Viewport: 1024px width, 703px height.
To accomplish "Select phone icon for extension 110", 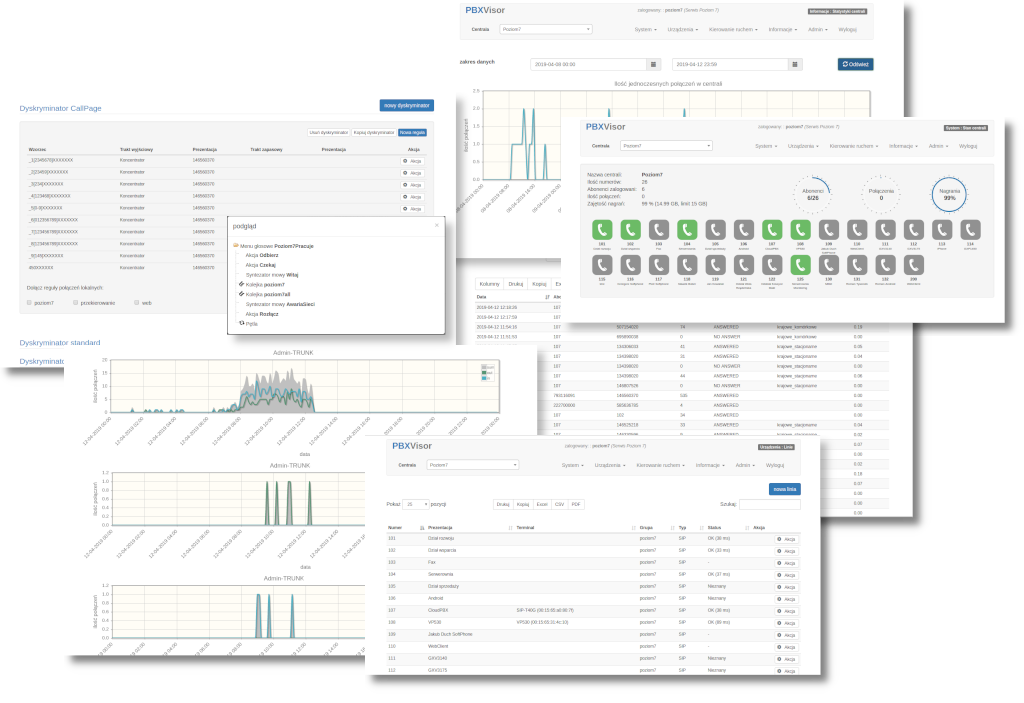I will point(857,230).
